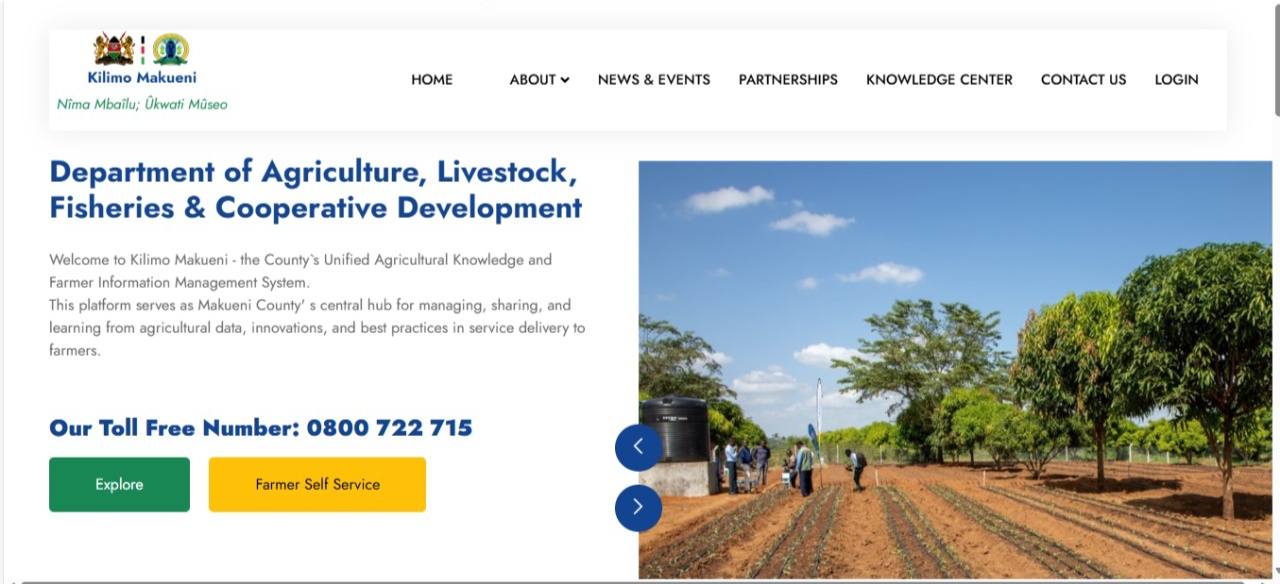Click the Kenya coat of arms logo

coord(113,49)
